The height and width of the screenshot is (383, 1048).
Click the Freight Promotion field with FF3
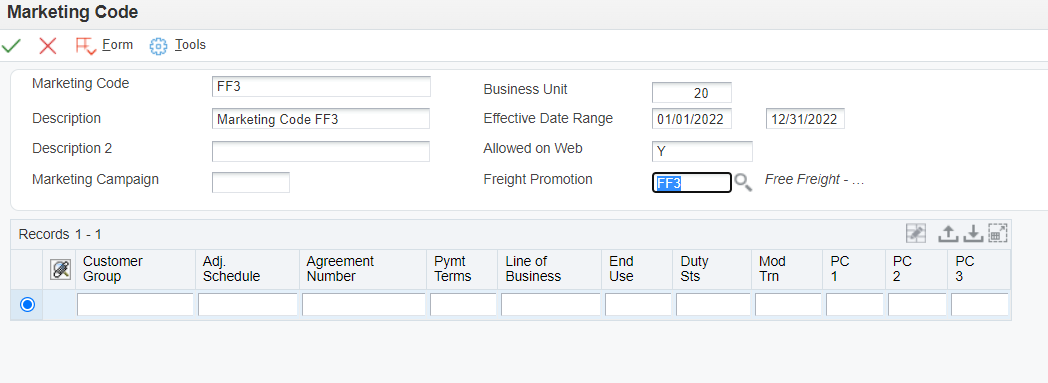pos(692,182)
